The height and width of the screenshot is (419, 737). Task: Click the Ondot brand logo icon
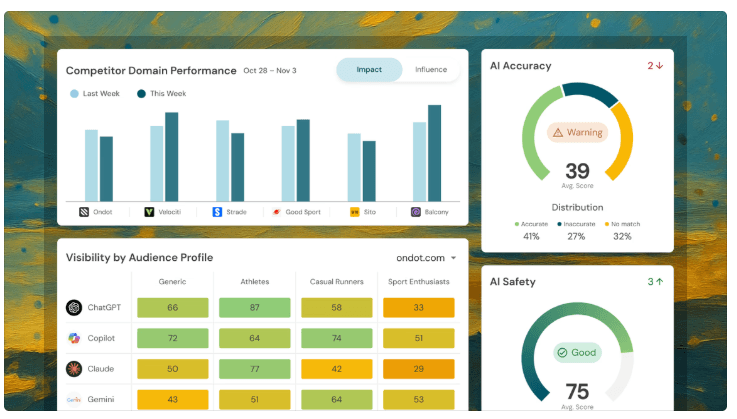tap(84, 212)
